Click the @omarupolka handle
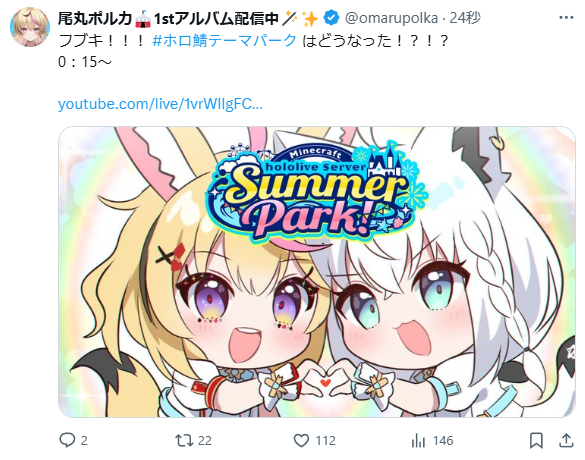585x460 pixels. [391, 18]
